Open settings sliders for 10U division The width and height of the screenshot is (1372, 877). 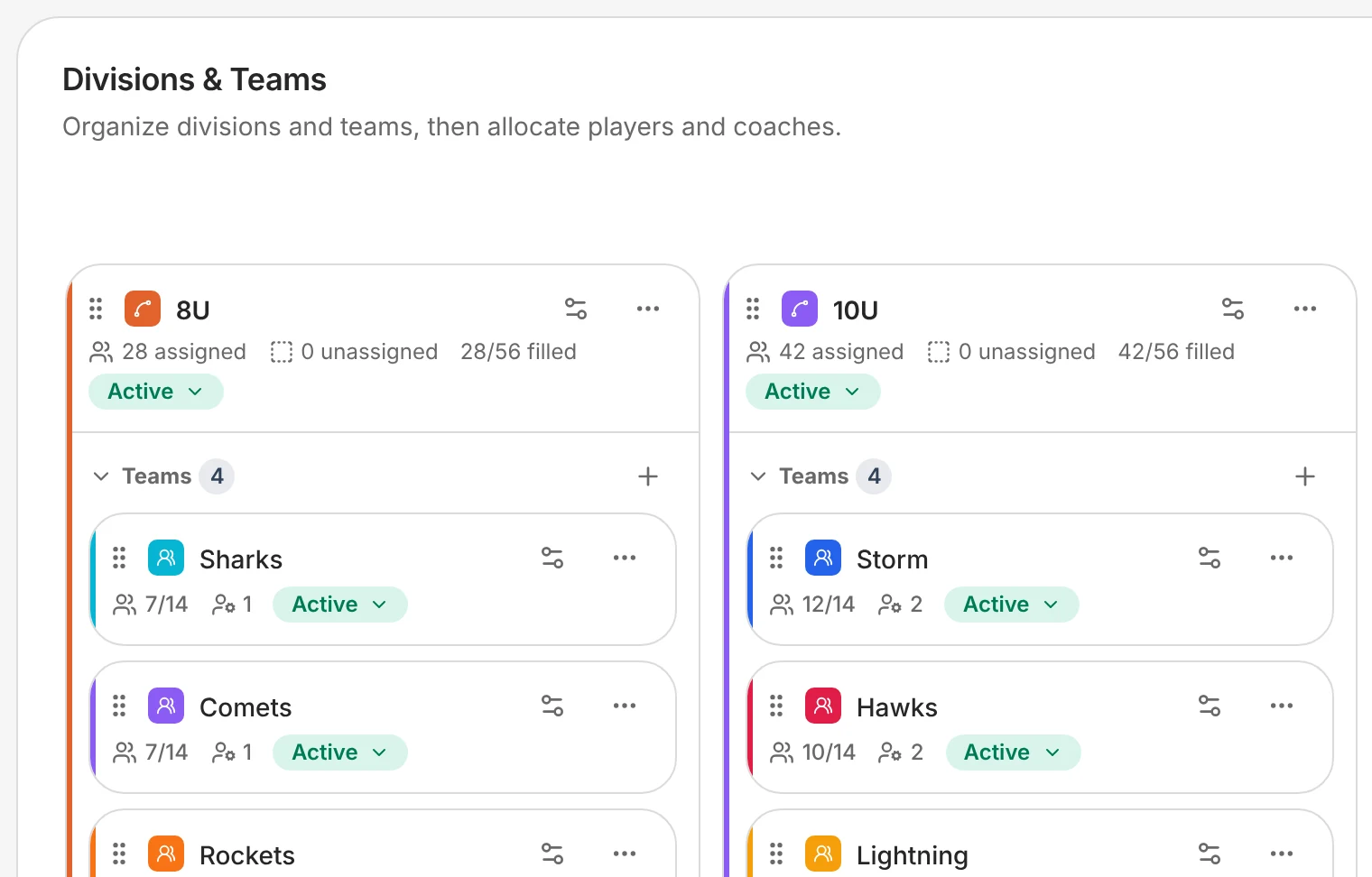click(1233, 309)
